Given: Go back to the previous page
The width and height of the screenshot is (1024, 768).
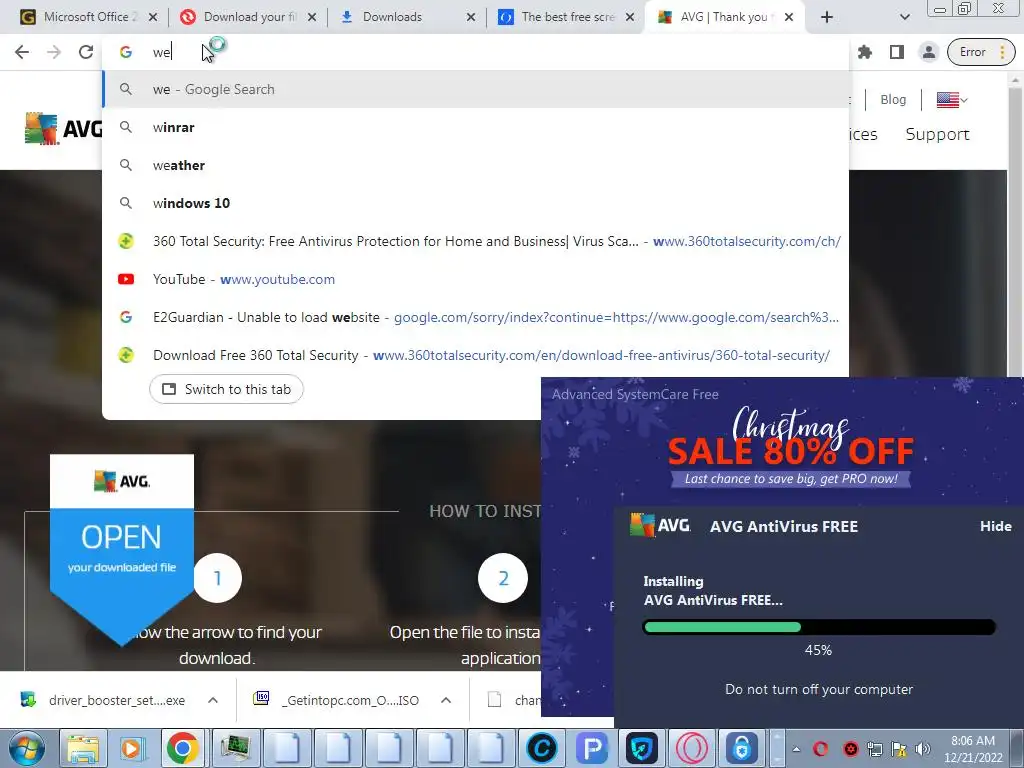Looking at the screenshot, I should 22,52.
